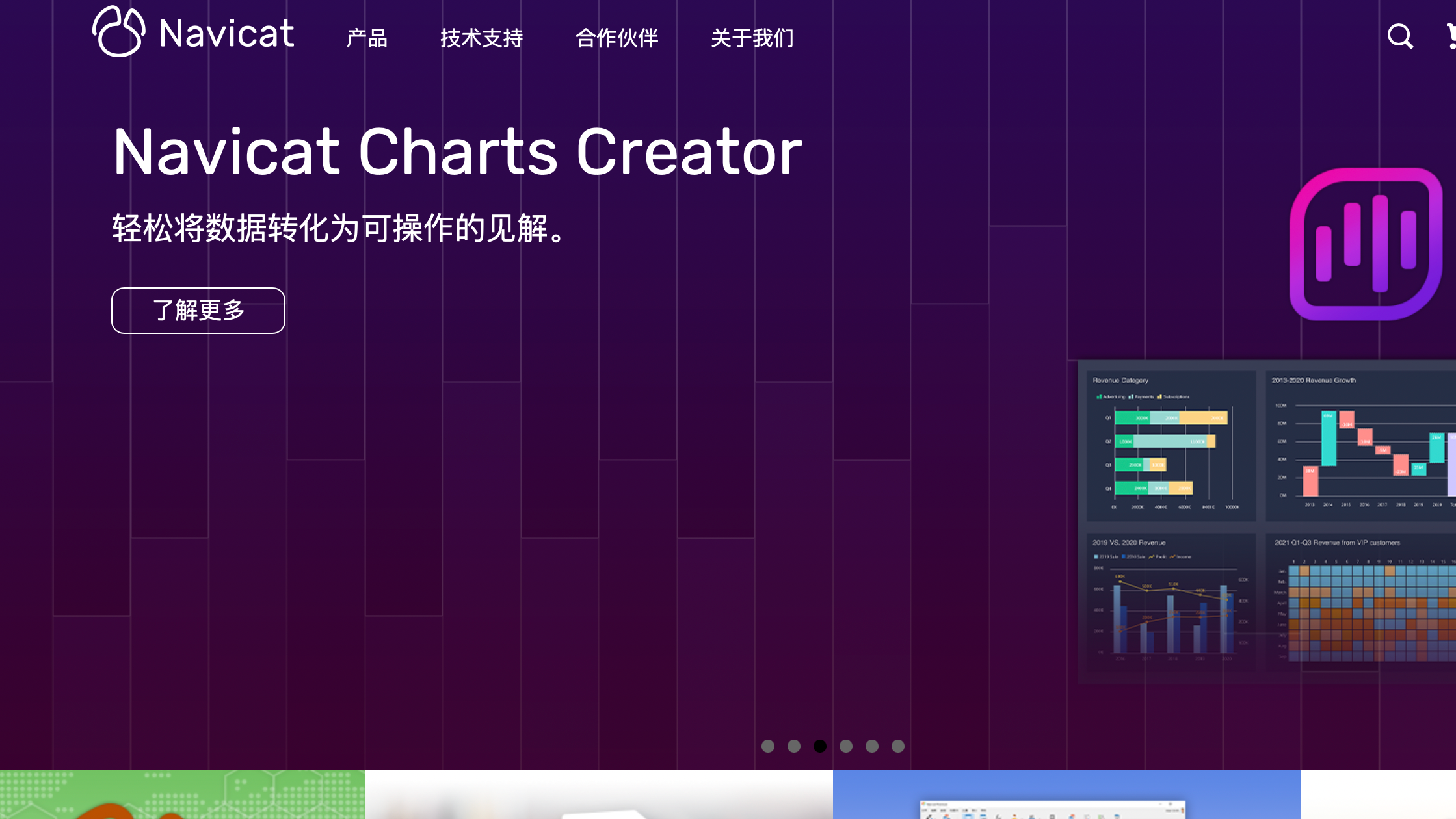Open the 合作伙伴 menu
This screenshot has width=1456, height=819.
[x=616, y=38]
